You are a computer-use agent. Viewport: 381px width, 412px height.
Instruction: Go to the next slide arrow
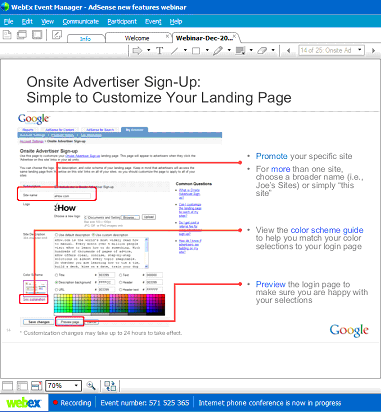click(x=373, y=50)
